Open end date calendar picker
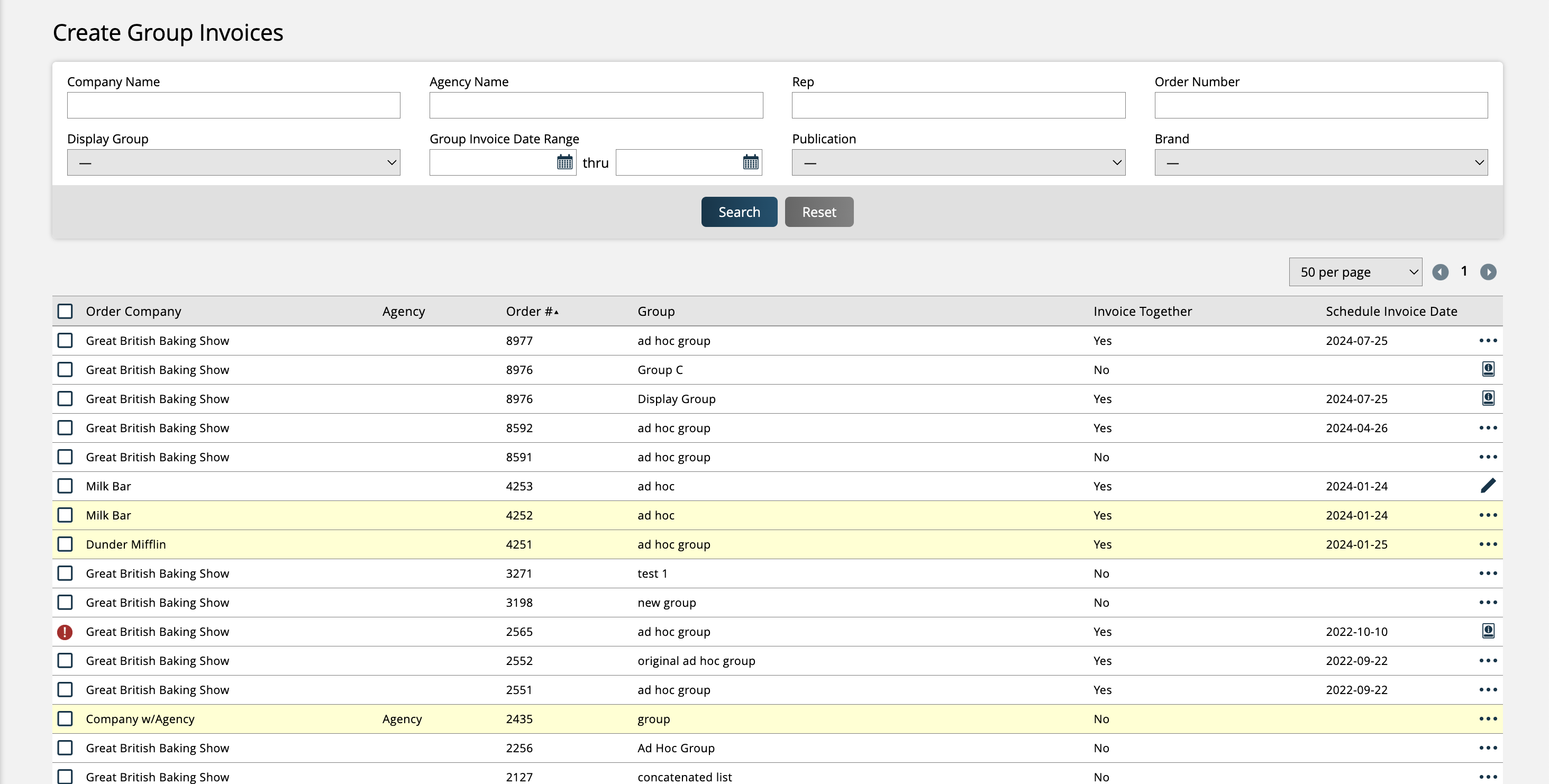 [x=750, y=162]
